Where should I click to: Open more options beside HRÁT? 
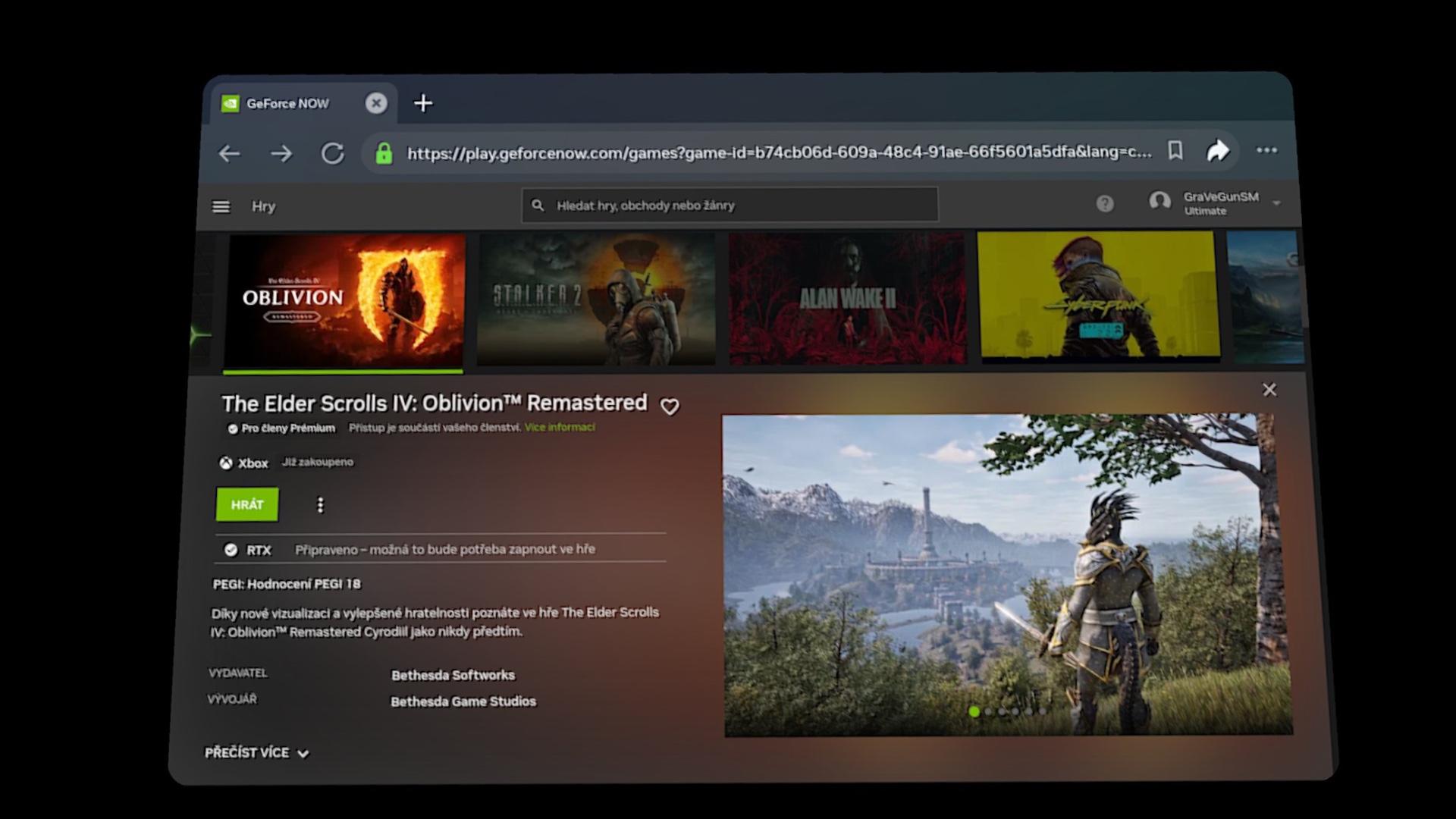(x=320, y=505)
